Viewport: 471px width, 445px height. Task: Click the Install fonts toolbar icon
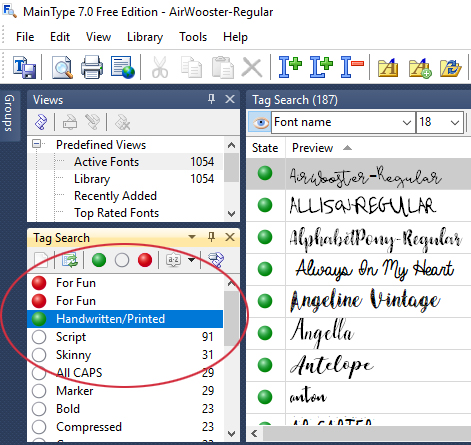(290, 67)
